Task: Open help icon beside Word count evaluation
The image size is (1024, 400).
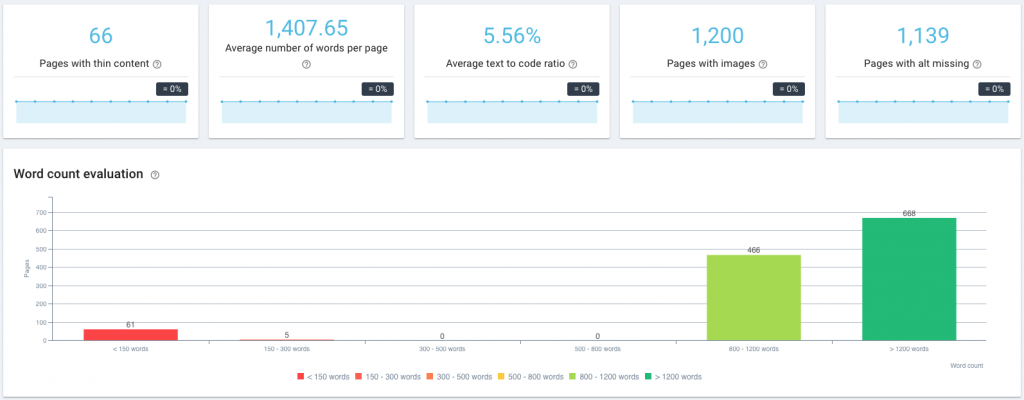Action: [x=155, y=175]
